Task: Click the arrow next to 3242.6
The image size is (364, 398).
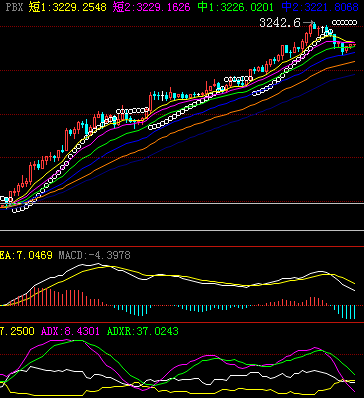Action: point(308,23)
